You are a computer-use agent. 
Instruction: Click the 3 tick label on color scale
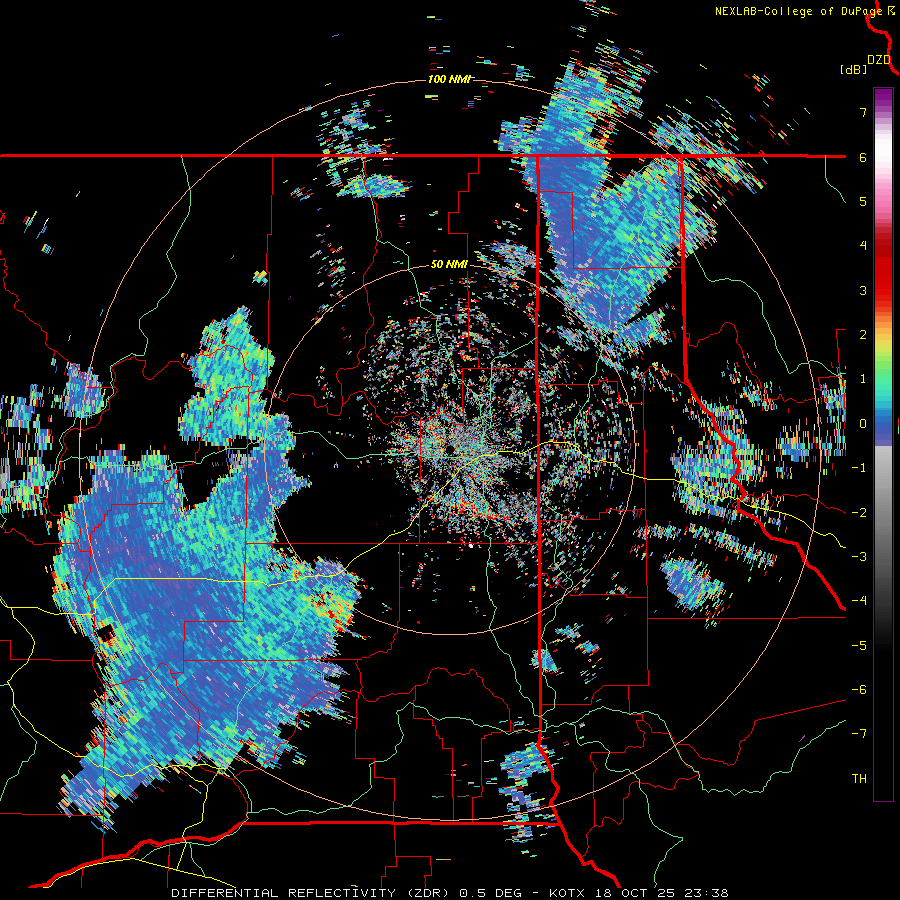point(863,290)
